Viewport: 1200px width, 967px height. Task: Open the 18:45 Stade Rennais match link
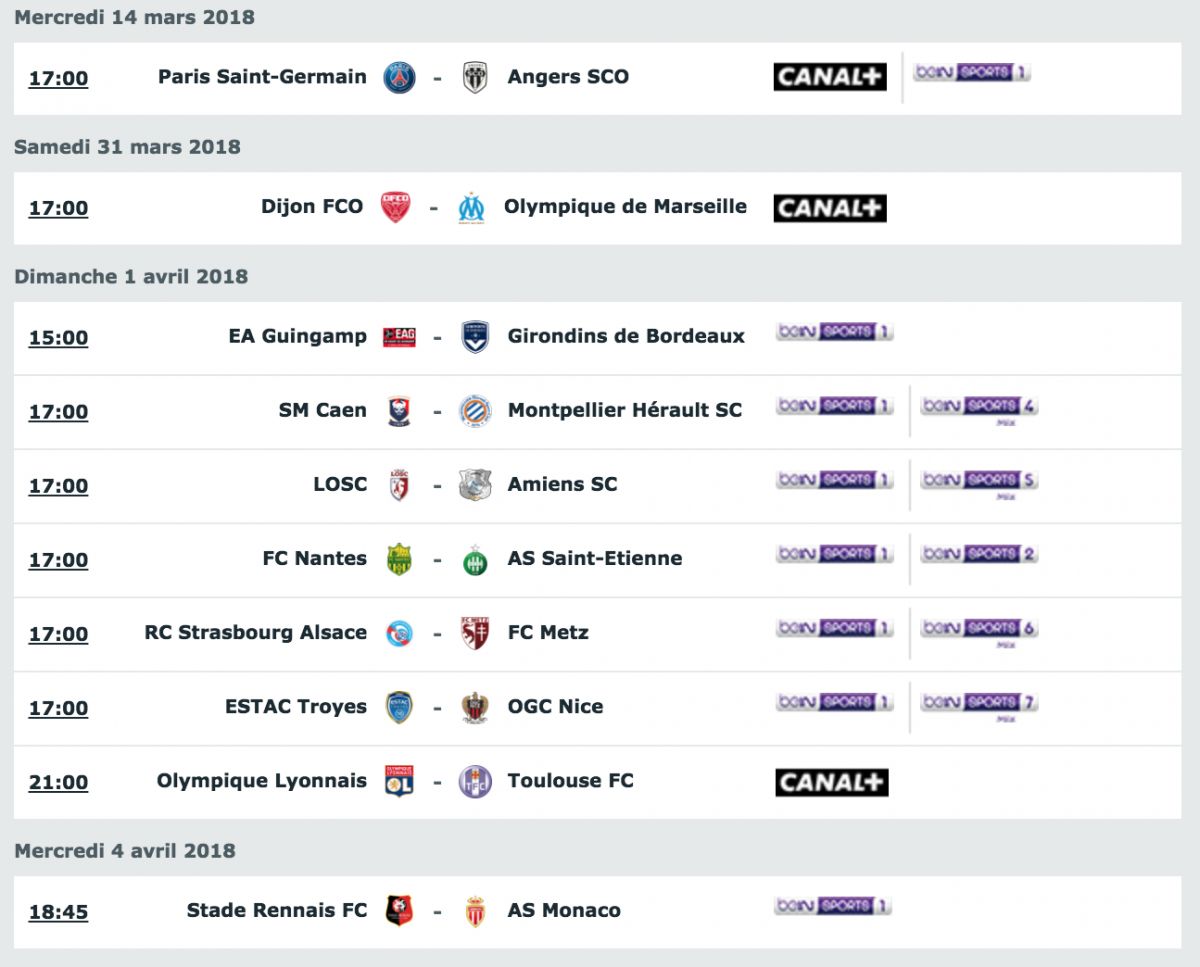click(x=58, y=912)
